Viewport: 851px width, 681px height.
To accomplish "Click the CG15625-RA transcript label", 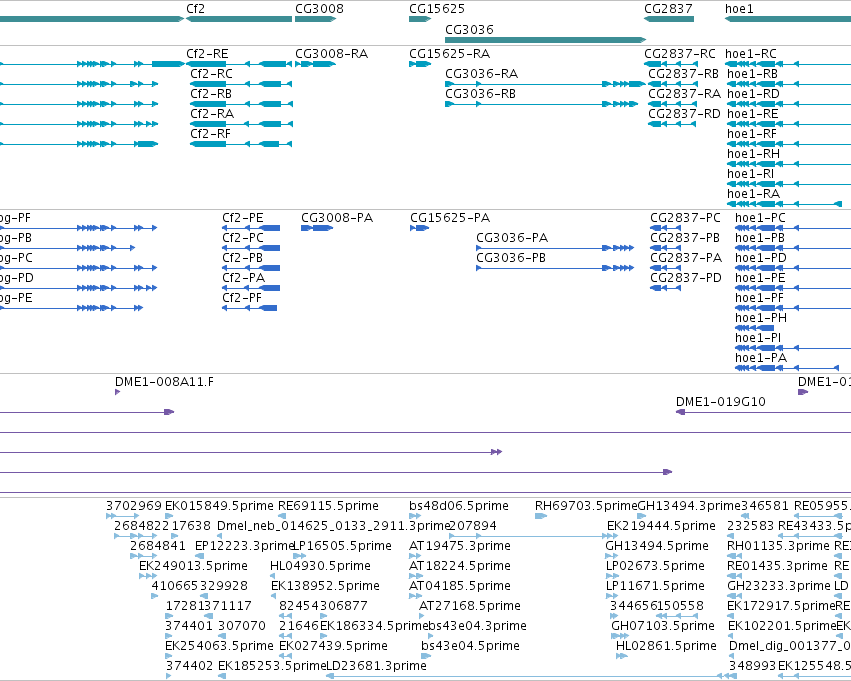I will click(449, 54).
